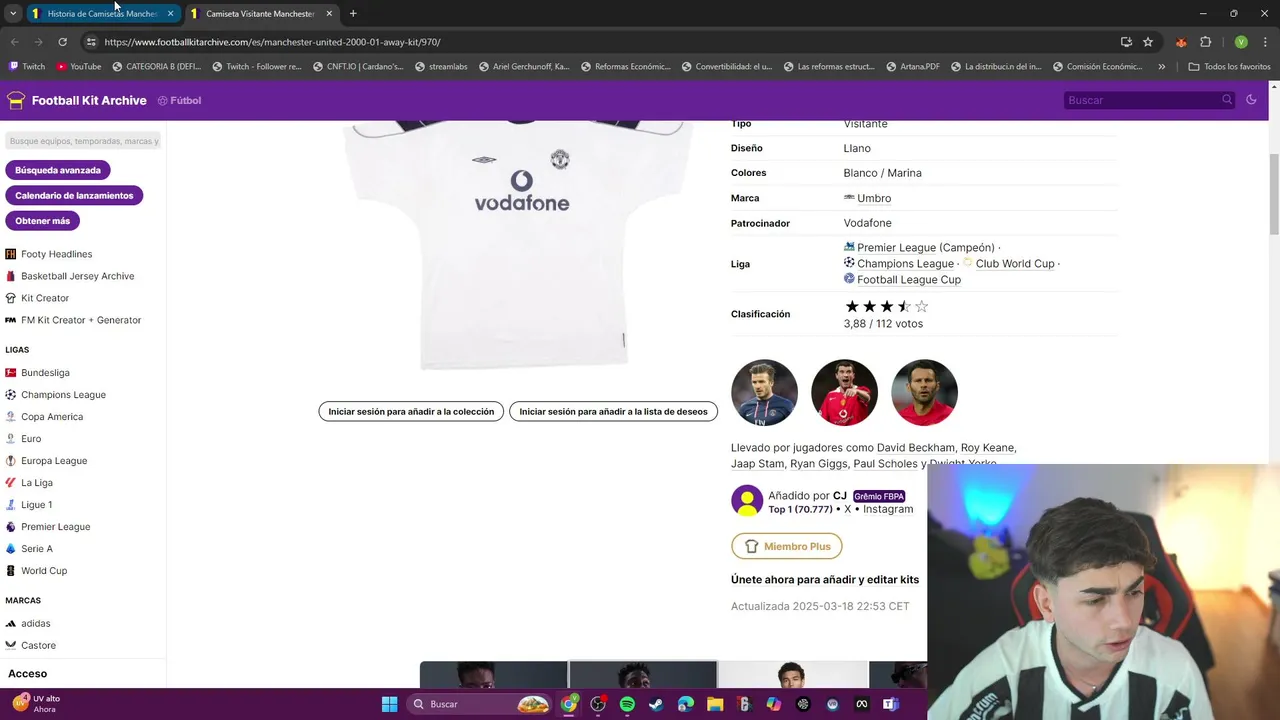This screenshot has height=720, width=1280.
Task: Open the Twitch bookmark
Action: (x=27, y=67)
